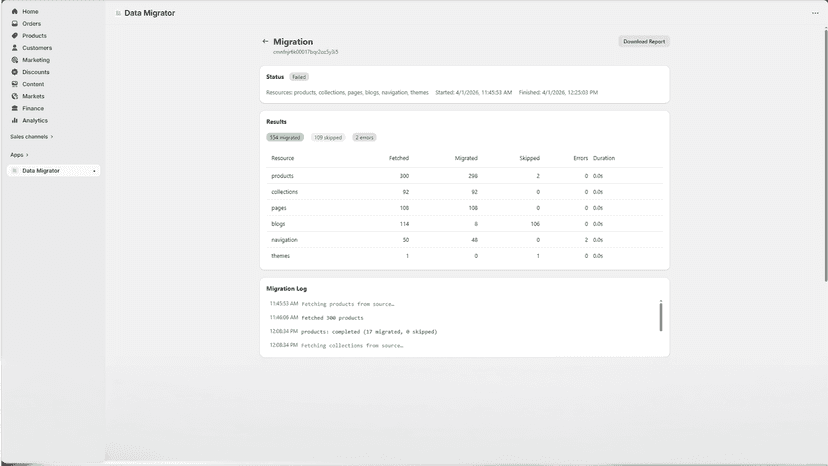Click the Discounts icon in sidebar
This screenshot has width=828, height=466.
(15, 72)
